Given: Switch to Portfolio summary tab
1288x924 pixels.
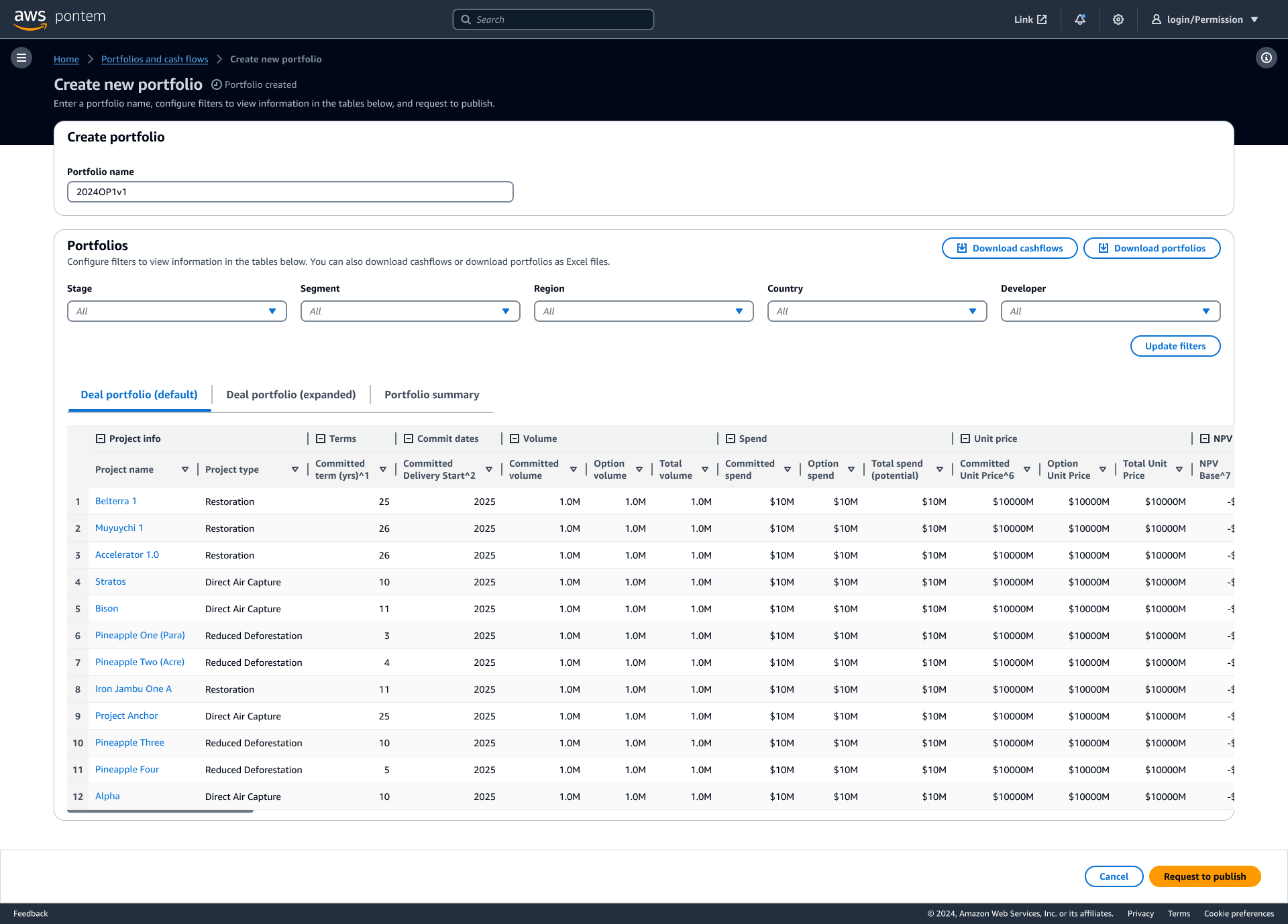Looking at the screenshot, I should (x=432, y=394).
